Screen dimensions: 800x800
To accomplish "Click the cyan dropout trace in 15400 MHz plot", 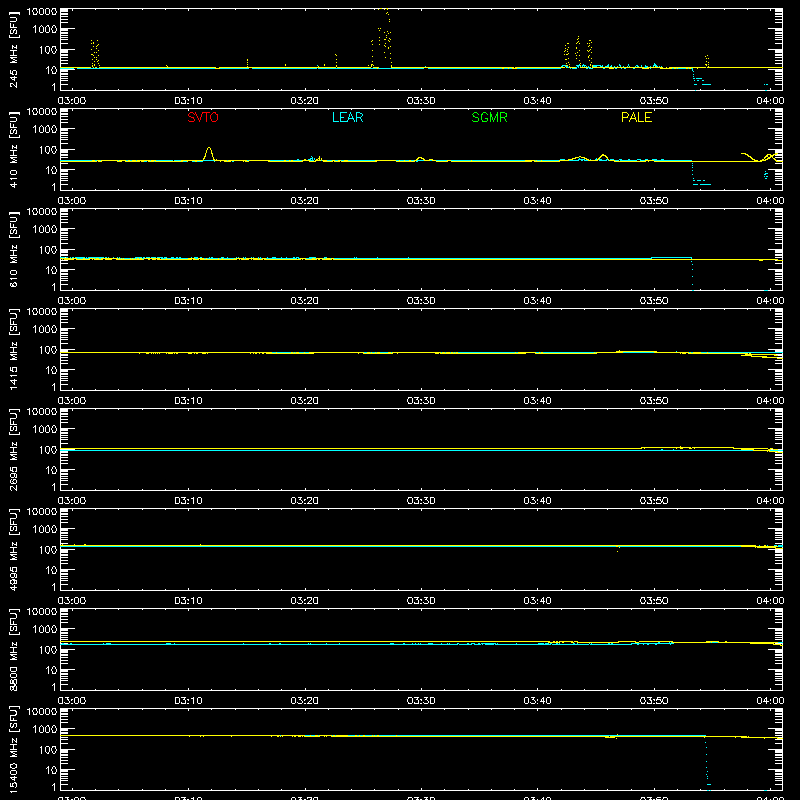I will tap(707, 761).
